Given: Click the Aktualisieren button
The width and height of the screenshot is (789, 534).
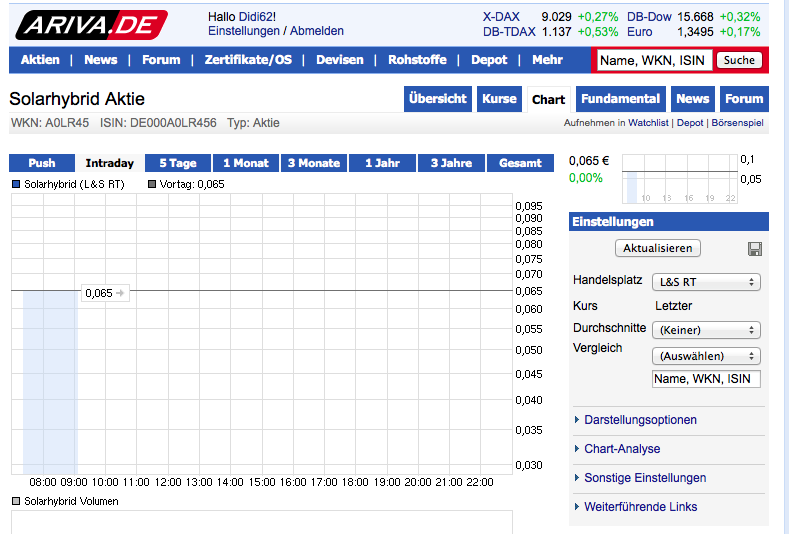Looking at the screenshot, I should 658,248.
